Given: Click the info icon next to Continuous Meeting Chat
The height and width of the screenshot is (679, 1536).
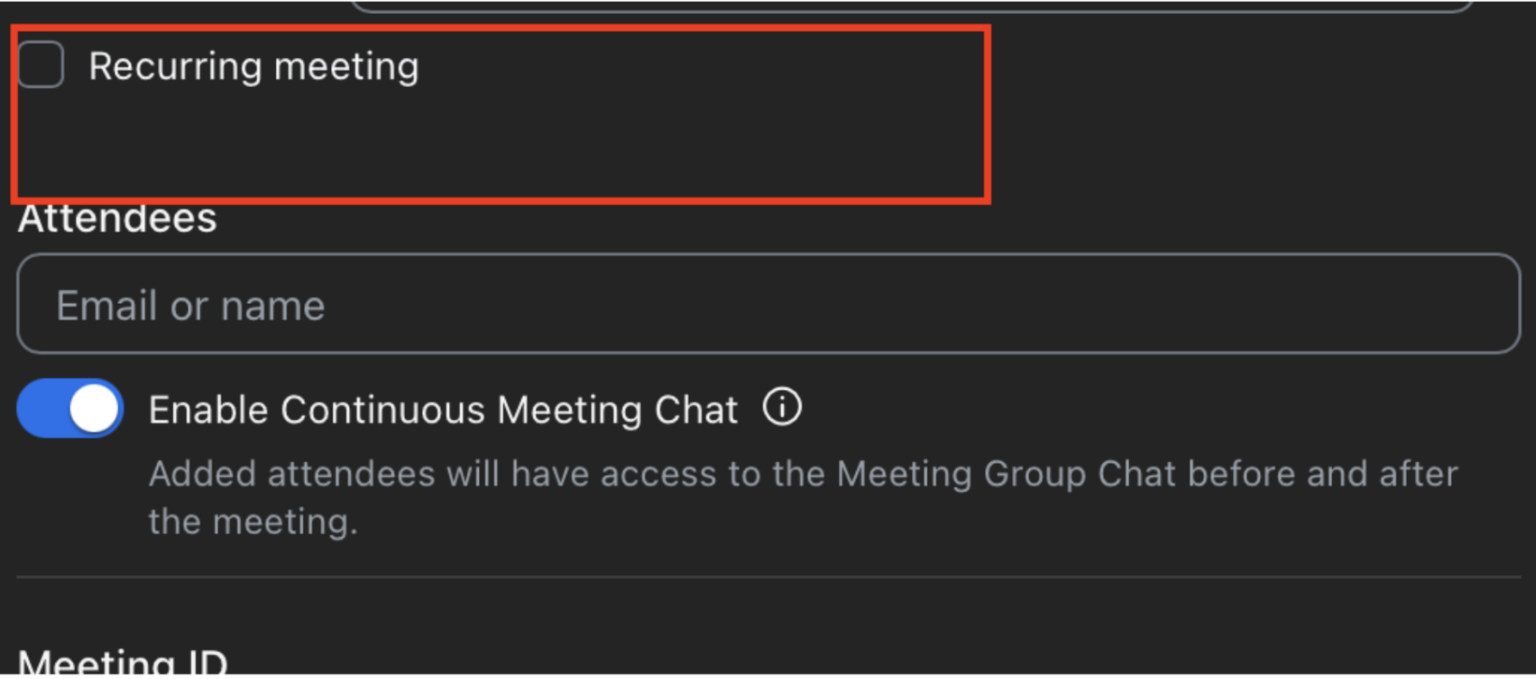Looking at the screenshot, I should [x=784, y=407].
